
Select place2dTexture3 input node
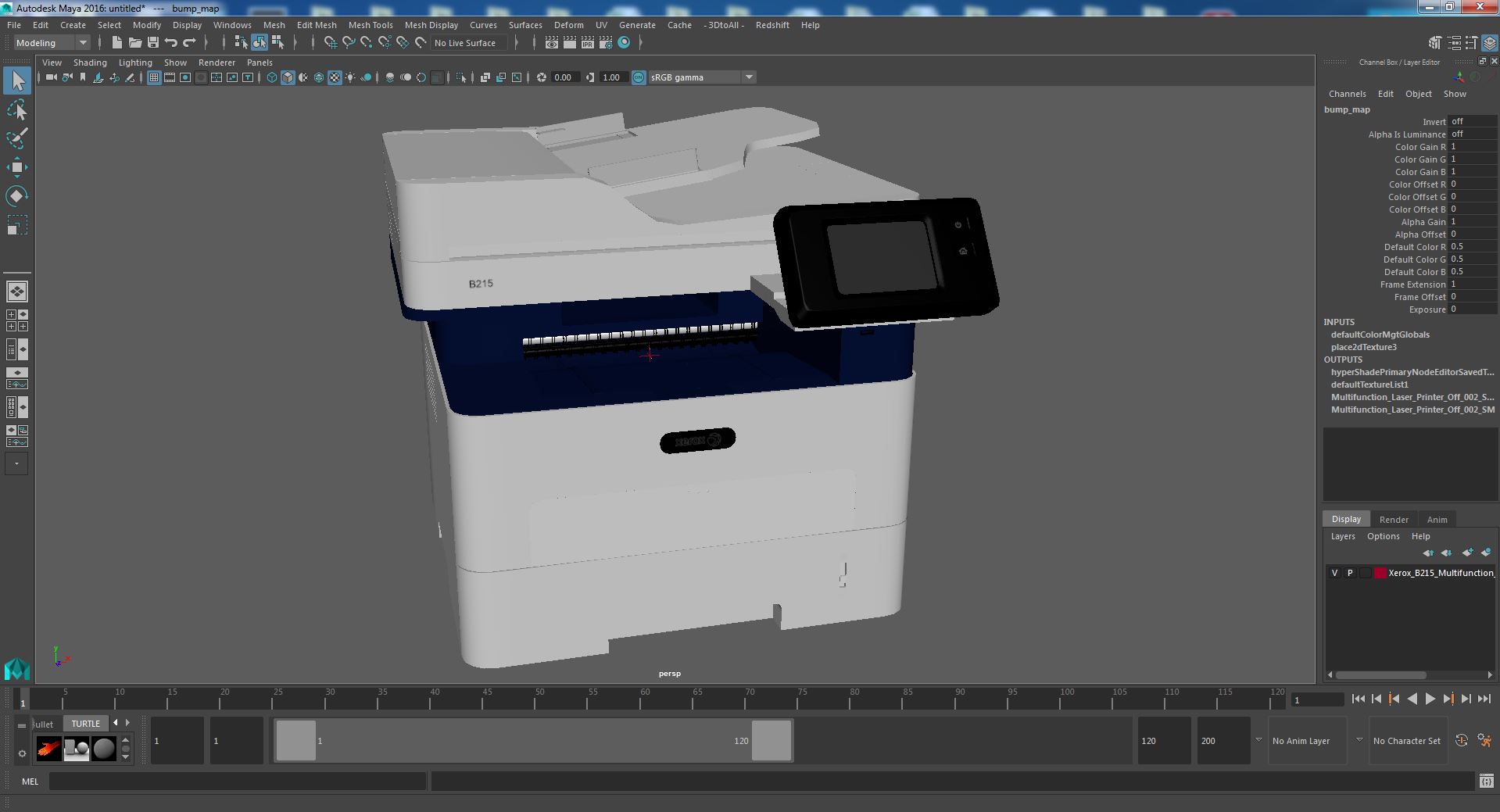click(1363, 347)
